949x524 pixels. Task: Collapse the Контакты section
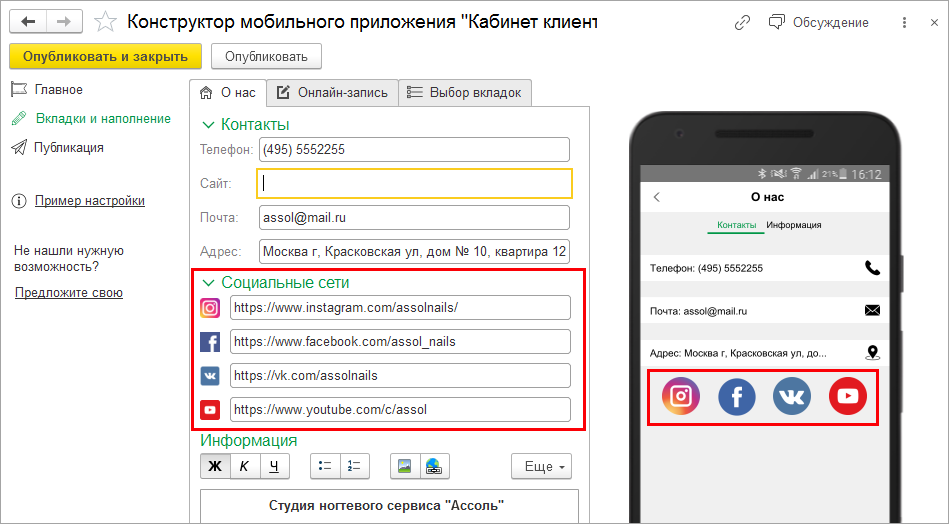pos(208,125)
